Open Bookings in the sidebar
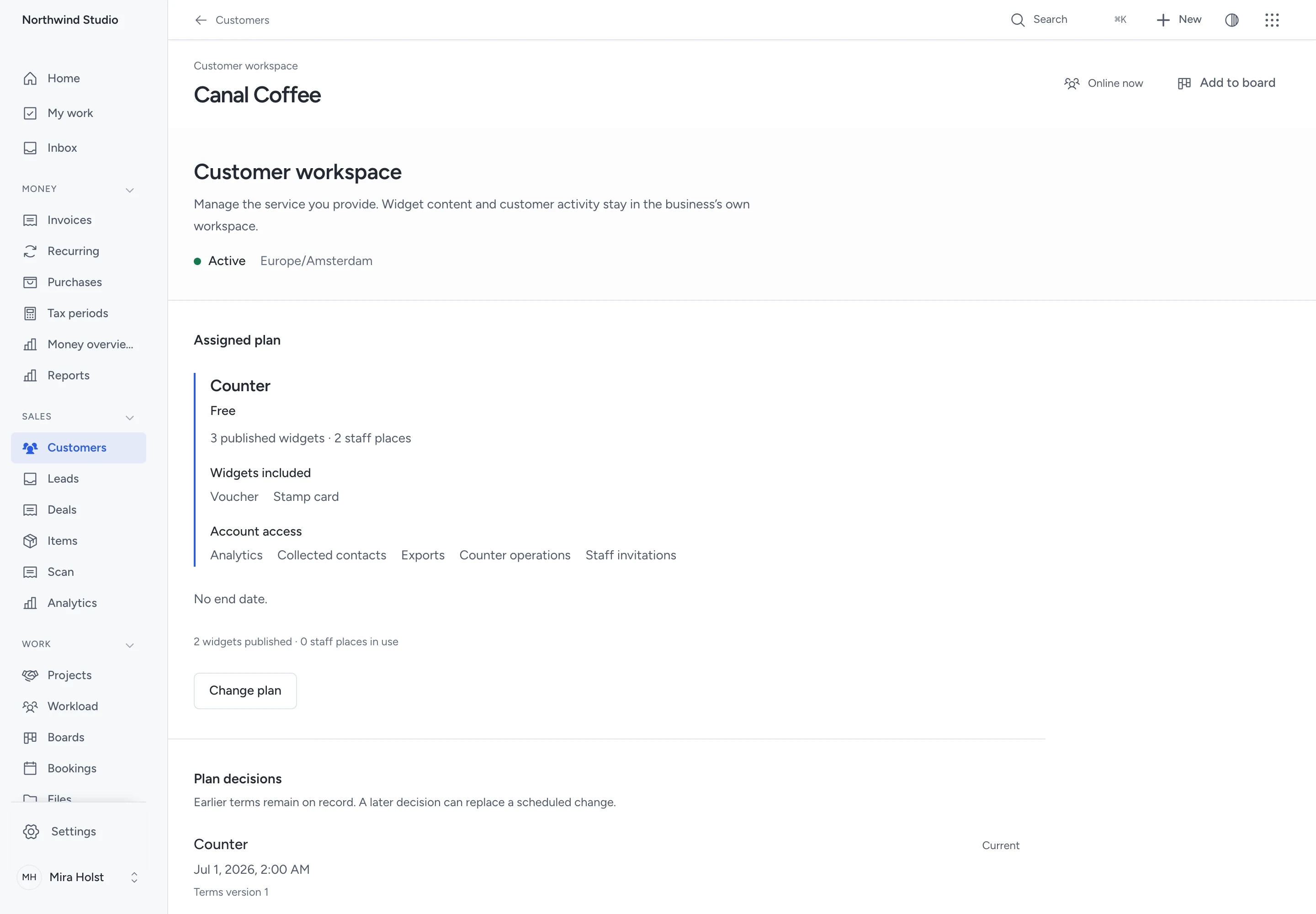Screen dimensions: 1316x914 79,769
